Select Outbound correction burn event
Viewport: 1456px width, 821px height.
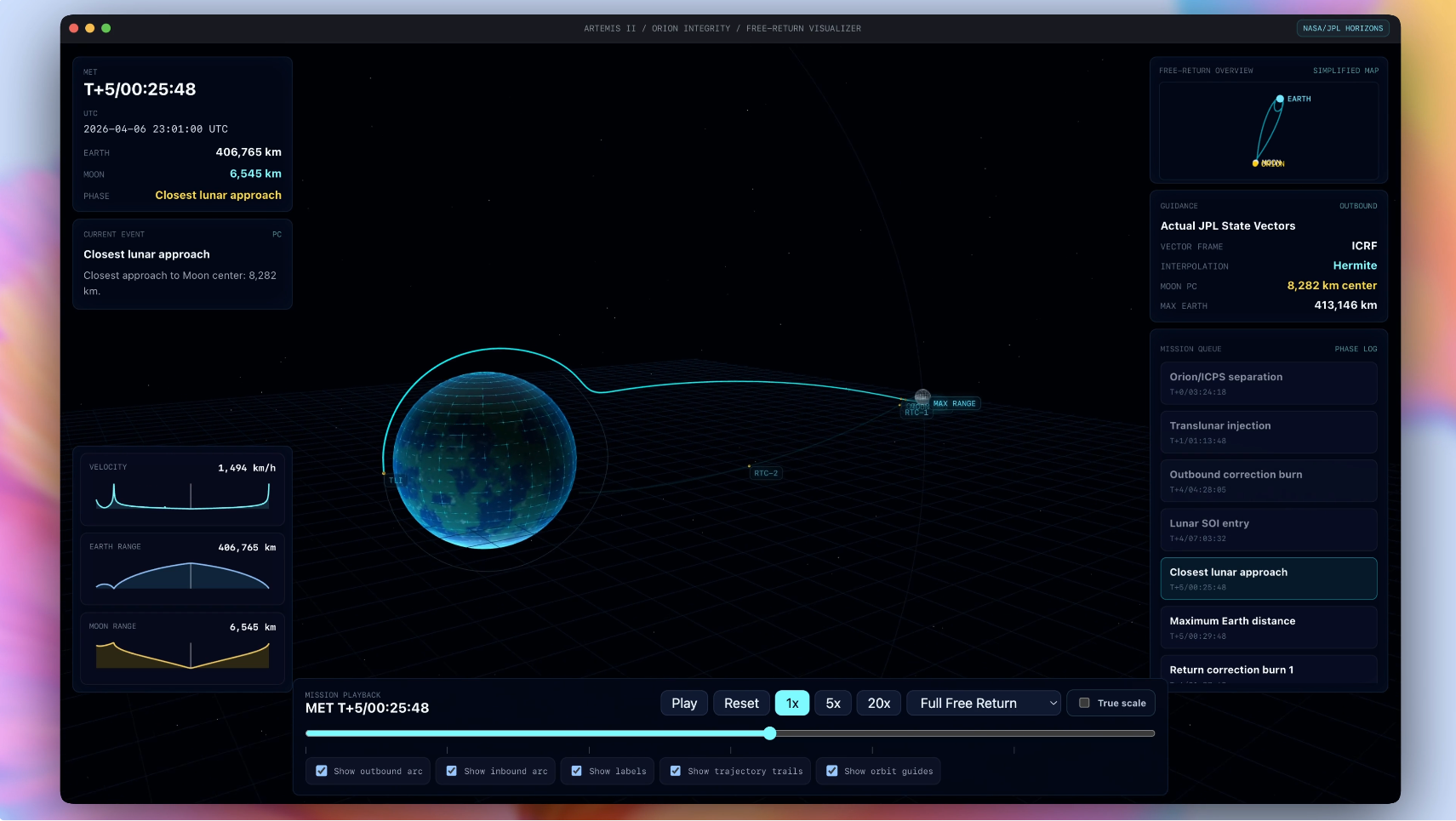click(x=1268, y=482)
